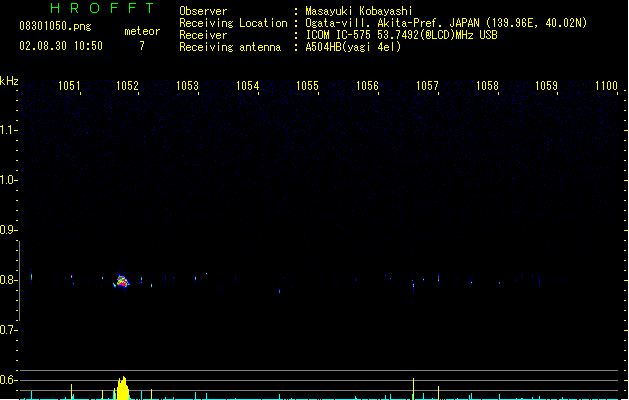Viewport: 629px width, 400px height.
Task: Select the meteor count value 7
Action: (x=142, y=46)
